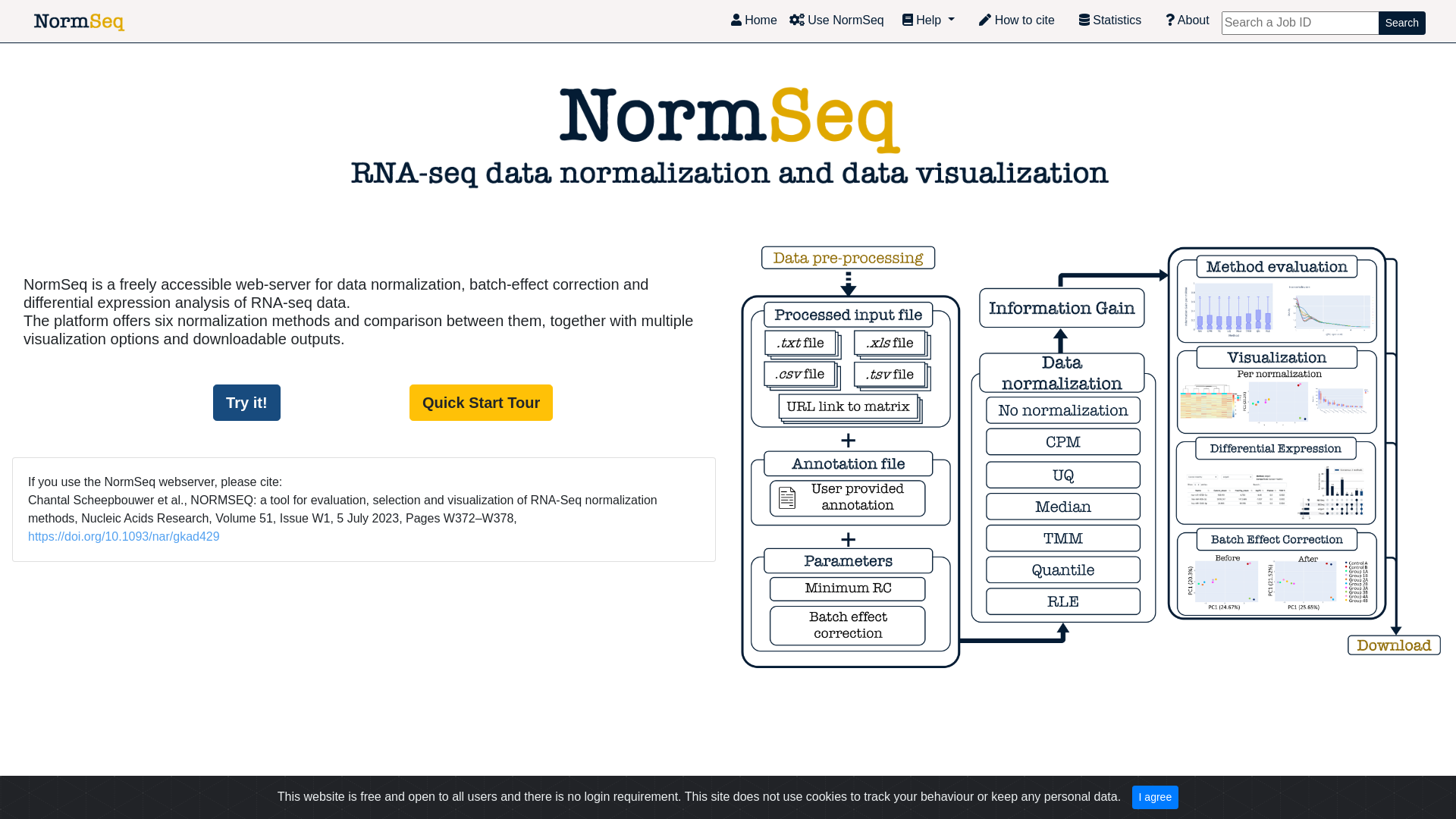The height and width of the screenshot is (819, 1456).
Task: Start the Quick Start Tour
Action: [481, 403]
